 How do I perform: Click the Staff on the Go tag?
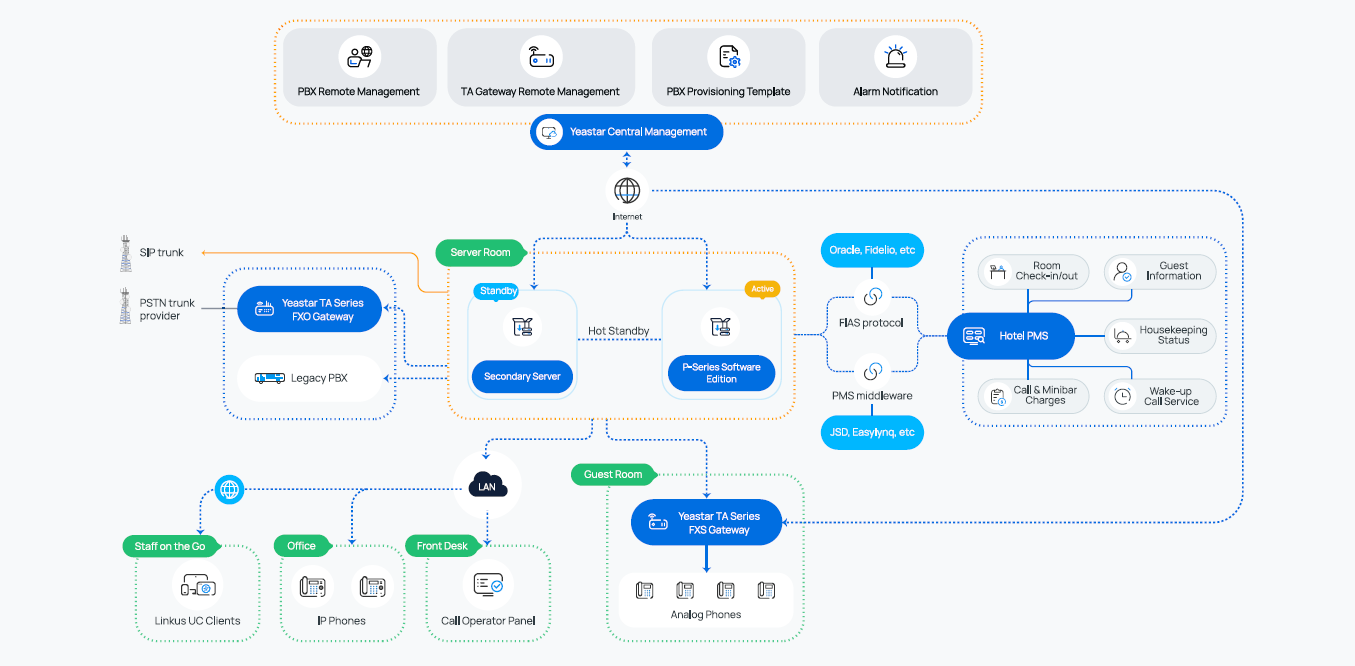[x=170, y=546]
